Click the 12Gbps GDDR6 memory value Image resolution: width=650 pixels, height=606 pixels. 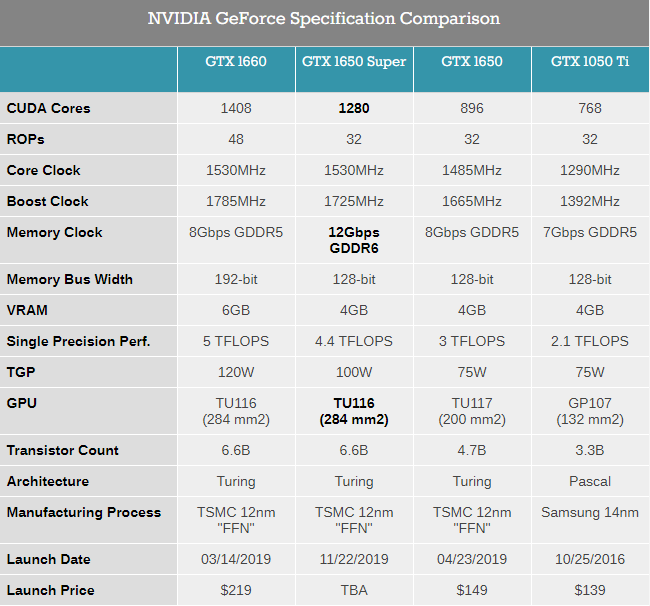click(x=354, y=240)
